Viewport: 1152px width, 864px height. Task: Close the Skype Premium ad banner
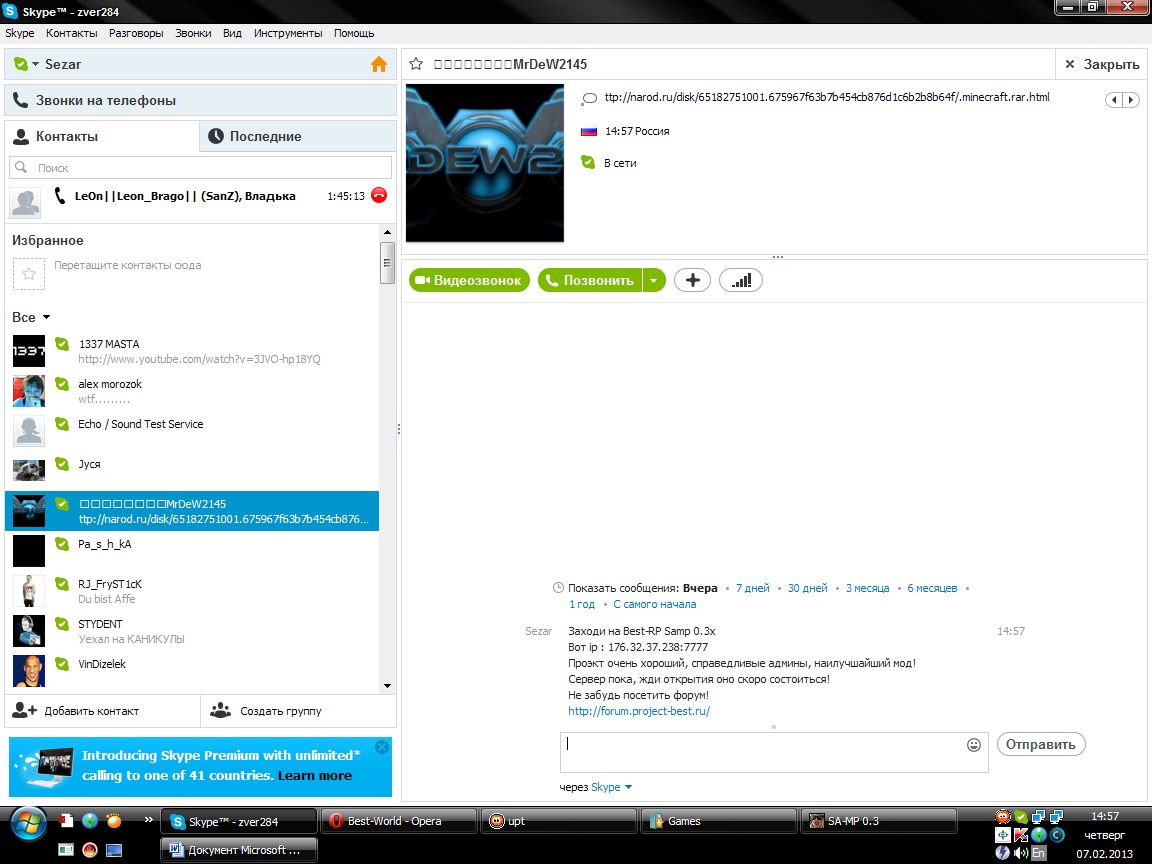[x=381, y=747]
